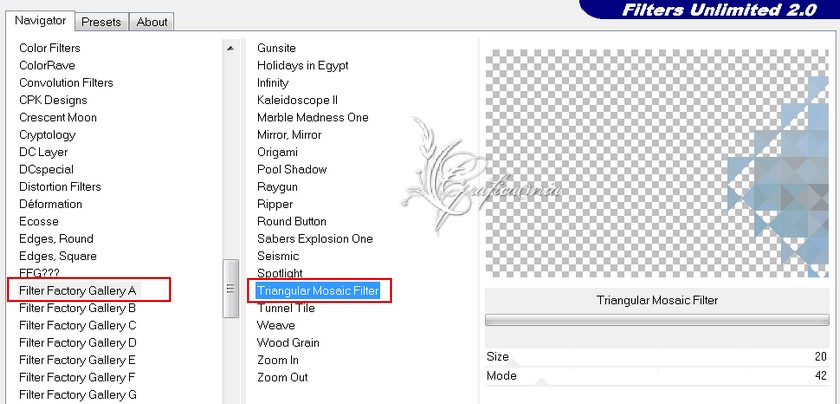Choose Marble Madness One filter

pyautogui.click(x=313, y=117)
